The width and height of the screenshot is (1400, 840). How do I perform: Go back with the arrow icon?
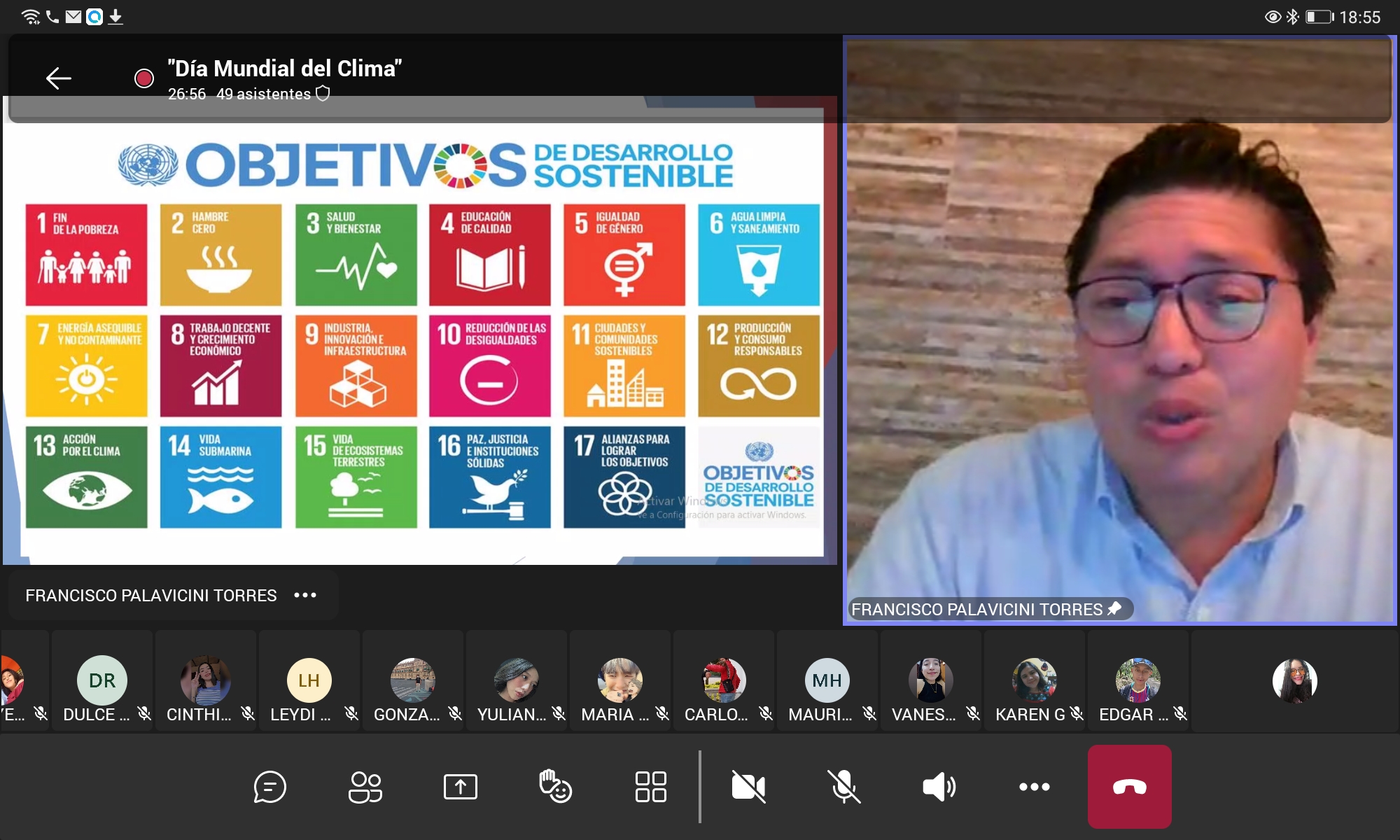point(59,78)
